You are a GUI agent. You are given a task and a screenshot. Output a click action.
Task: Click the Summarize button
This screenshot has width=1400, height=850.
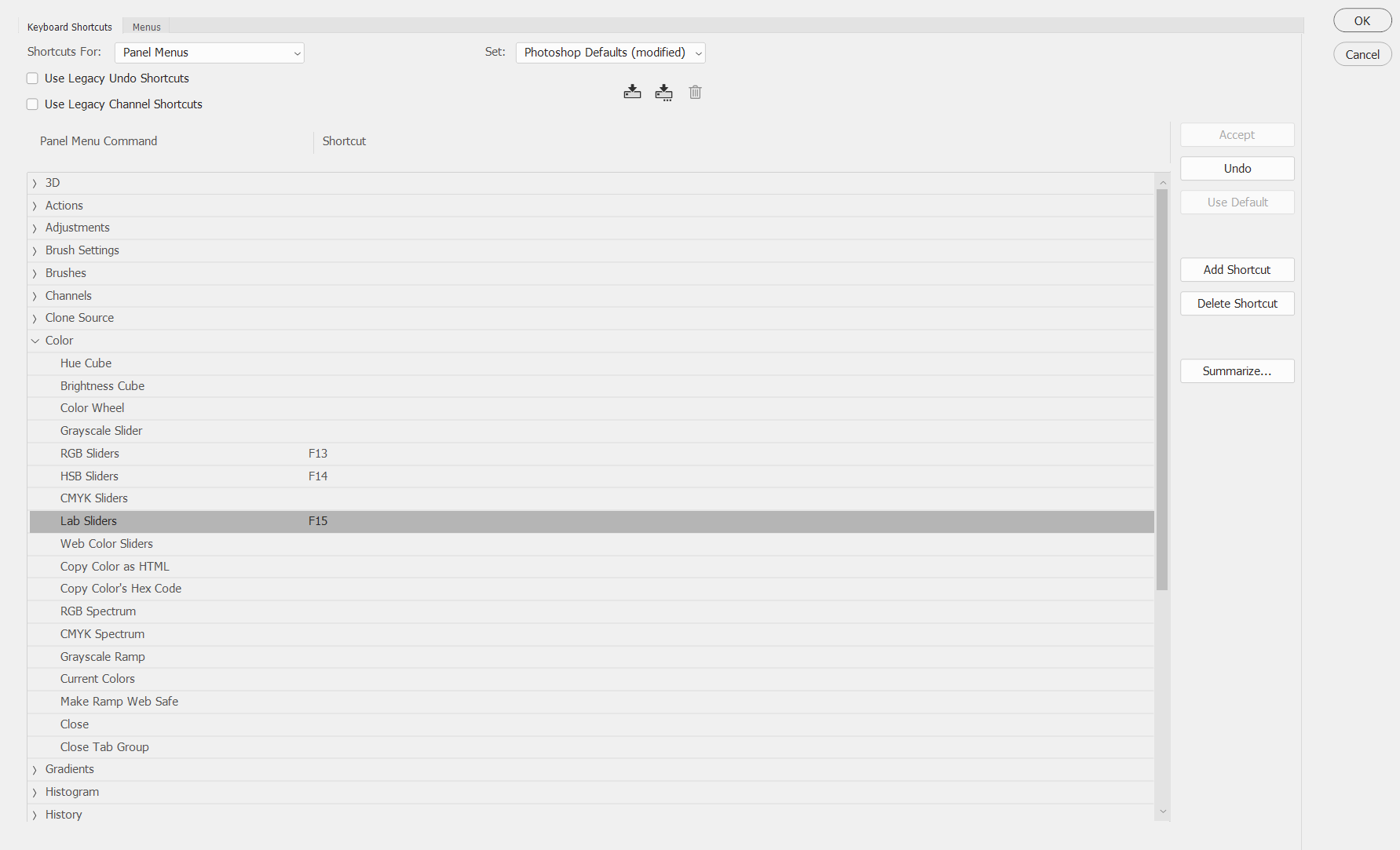coord(1237,371)
